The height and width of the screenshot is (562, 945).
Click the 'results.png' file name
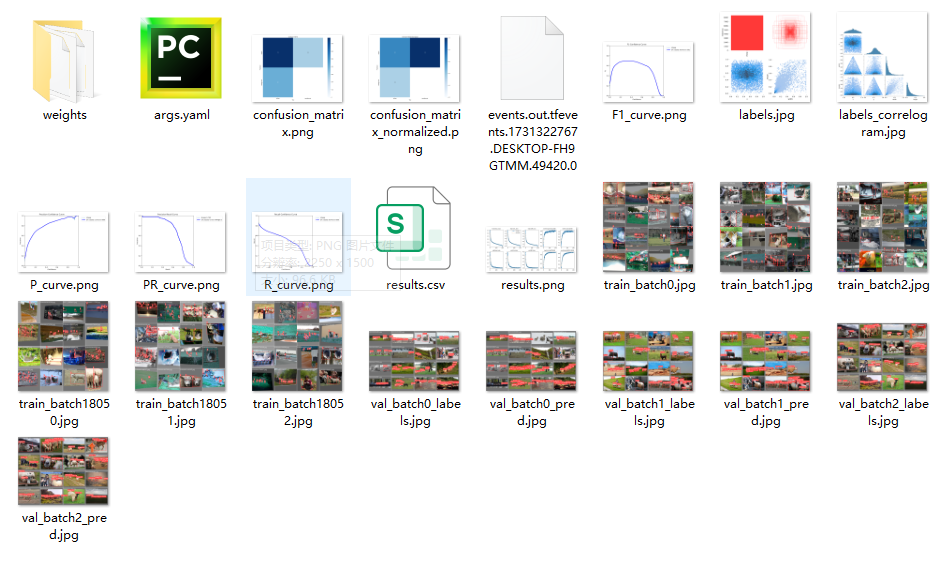(533, 285)
